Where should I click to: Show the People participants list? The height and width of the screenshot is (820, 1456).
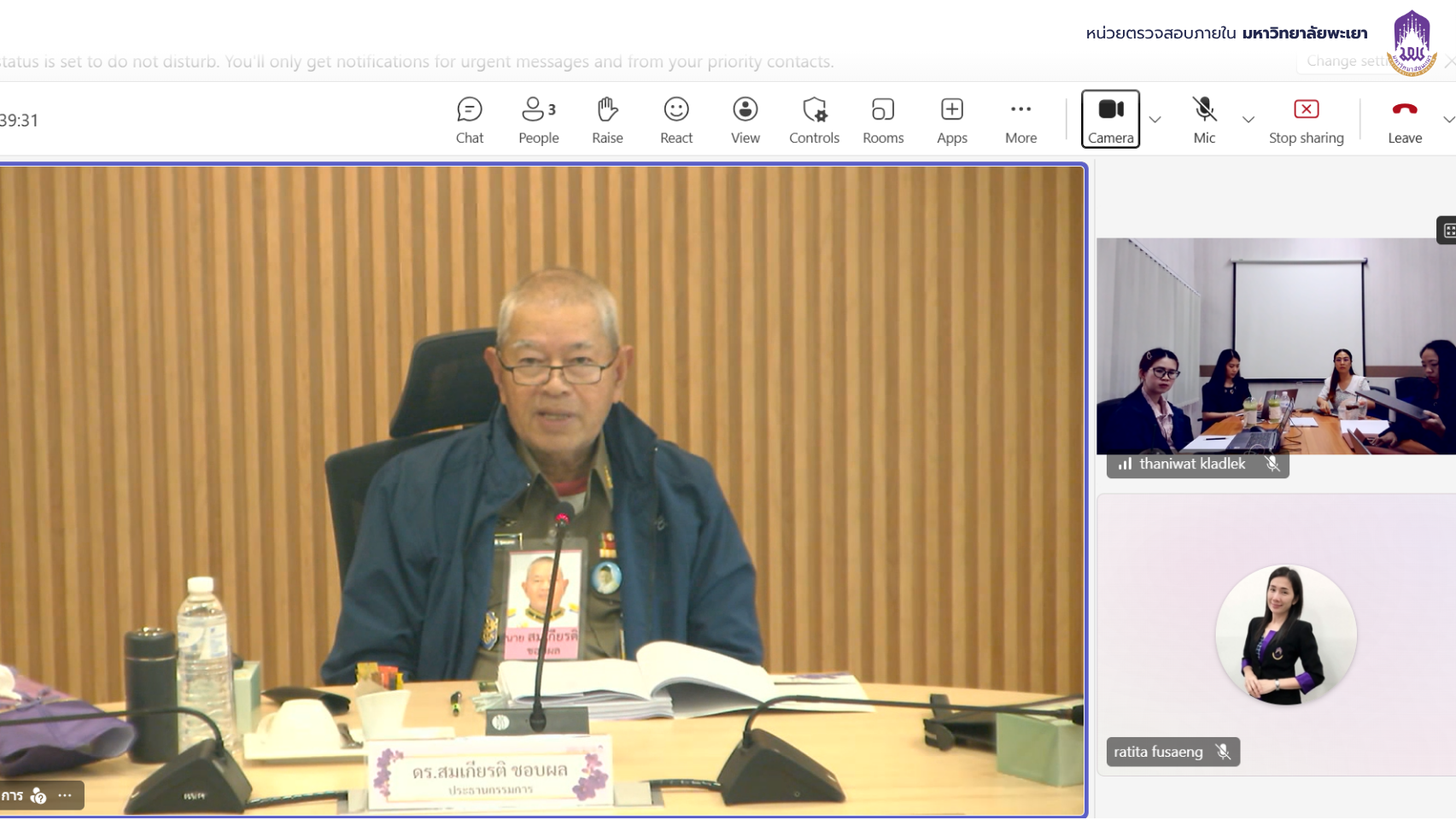pyautogui.click(x=539, y=120)
